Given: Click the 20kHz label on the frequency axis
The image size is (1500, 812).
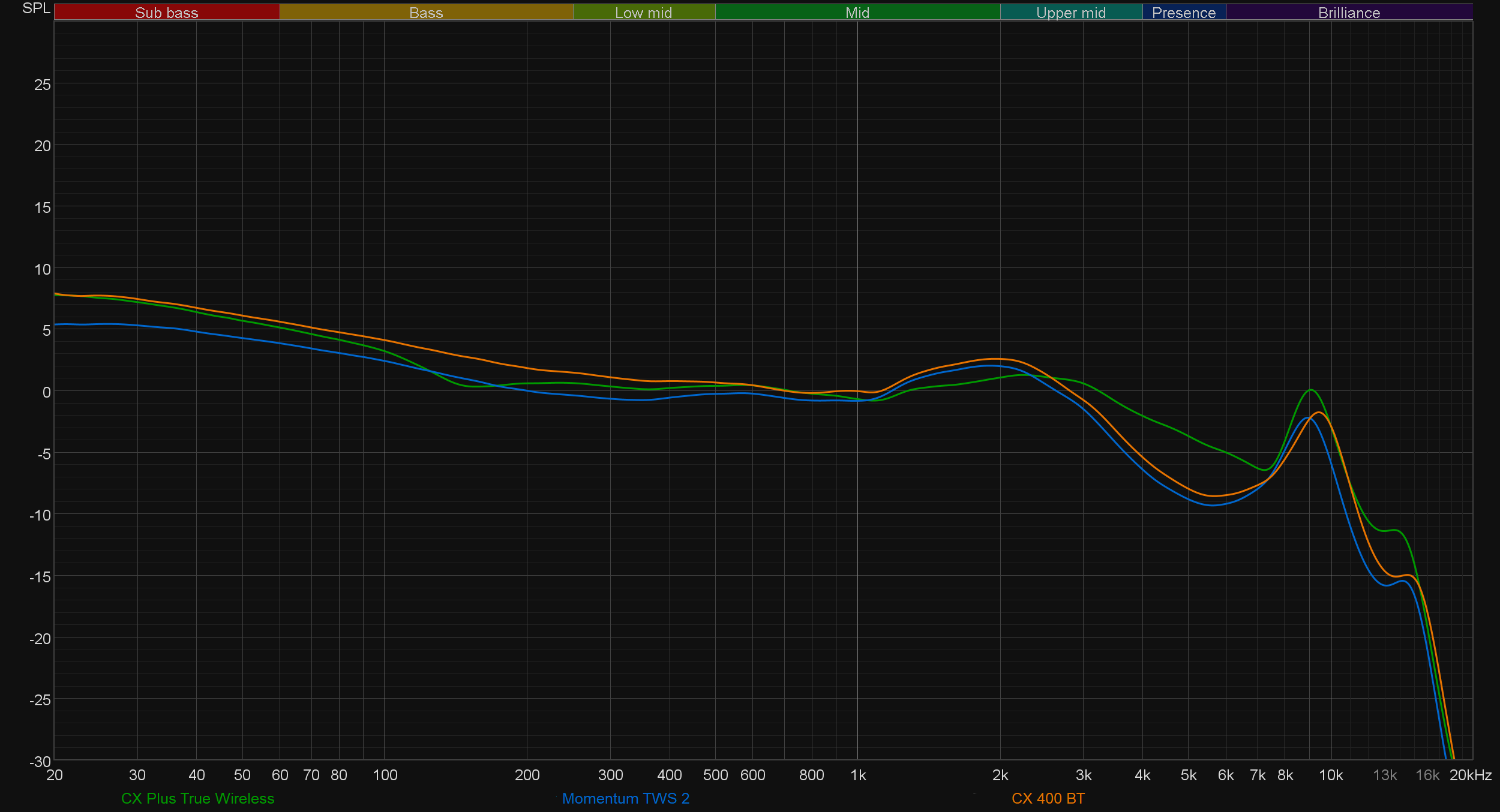Looking at the screenshot, I should click(x=1470, y=775).
